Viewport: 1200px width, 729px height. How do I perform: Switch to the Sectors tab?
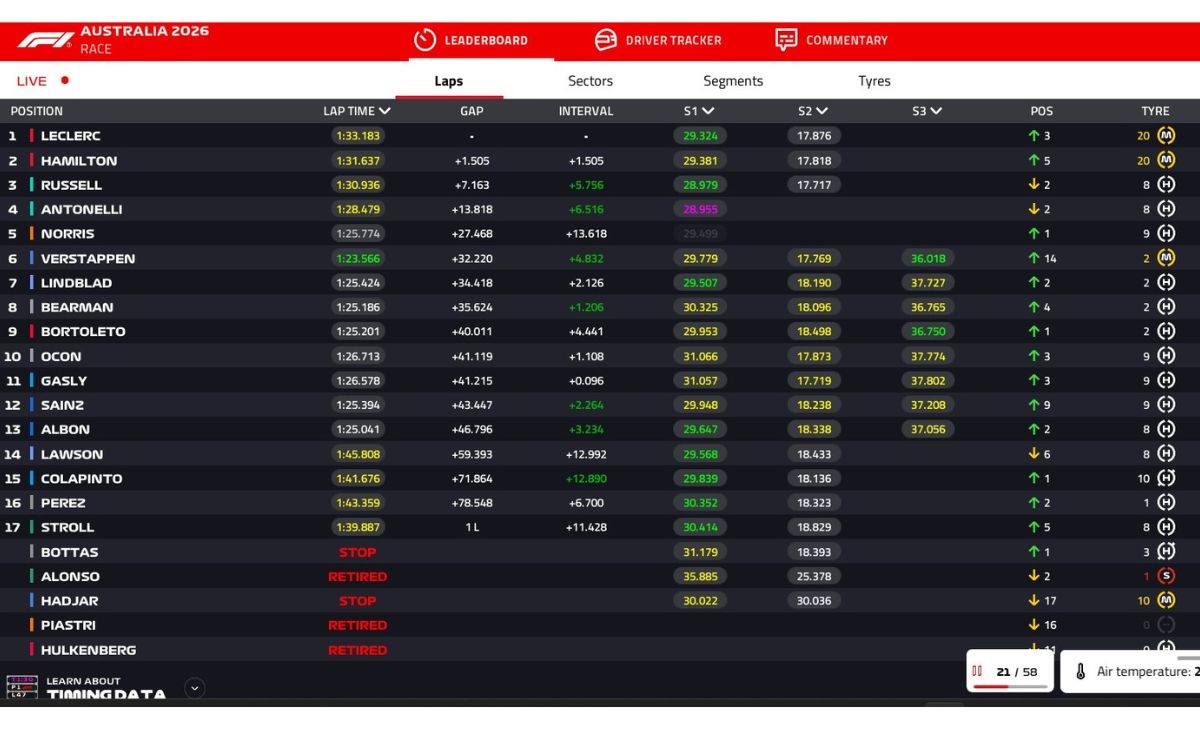pos(590,81)
